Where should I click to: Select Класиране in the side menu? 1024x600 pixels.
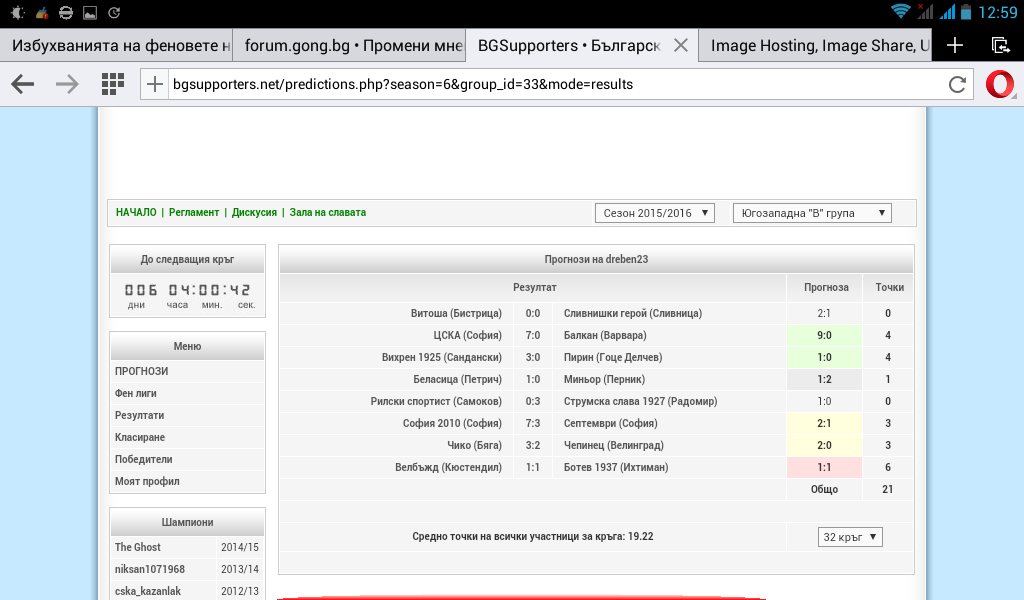point(140,437)
